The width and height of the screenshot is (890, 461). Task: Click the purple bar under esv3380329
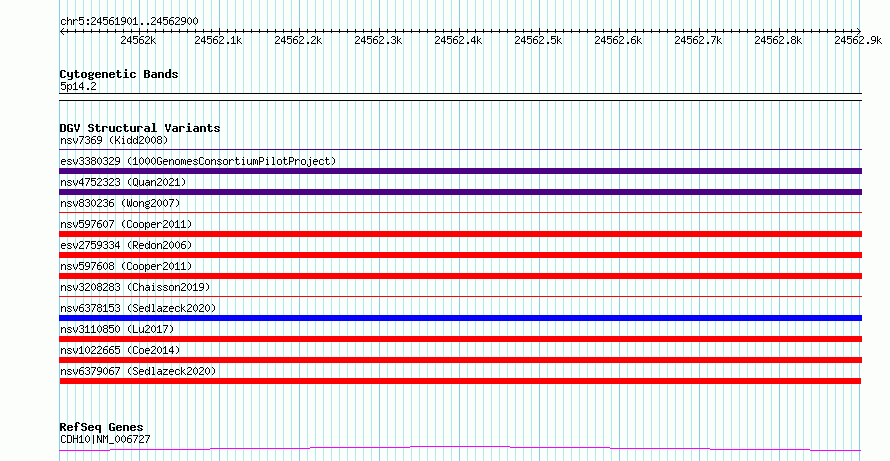pos(460,171)
